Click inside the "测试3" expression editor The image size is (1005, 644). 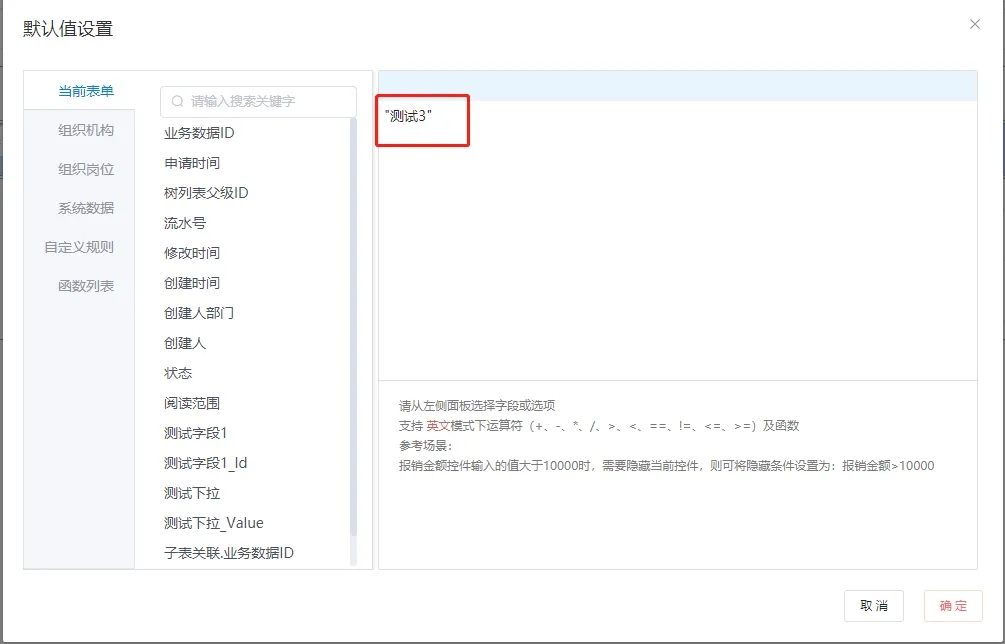676,240
